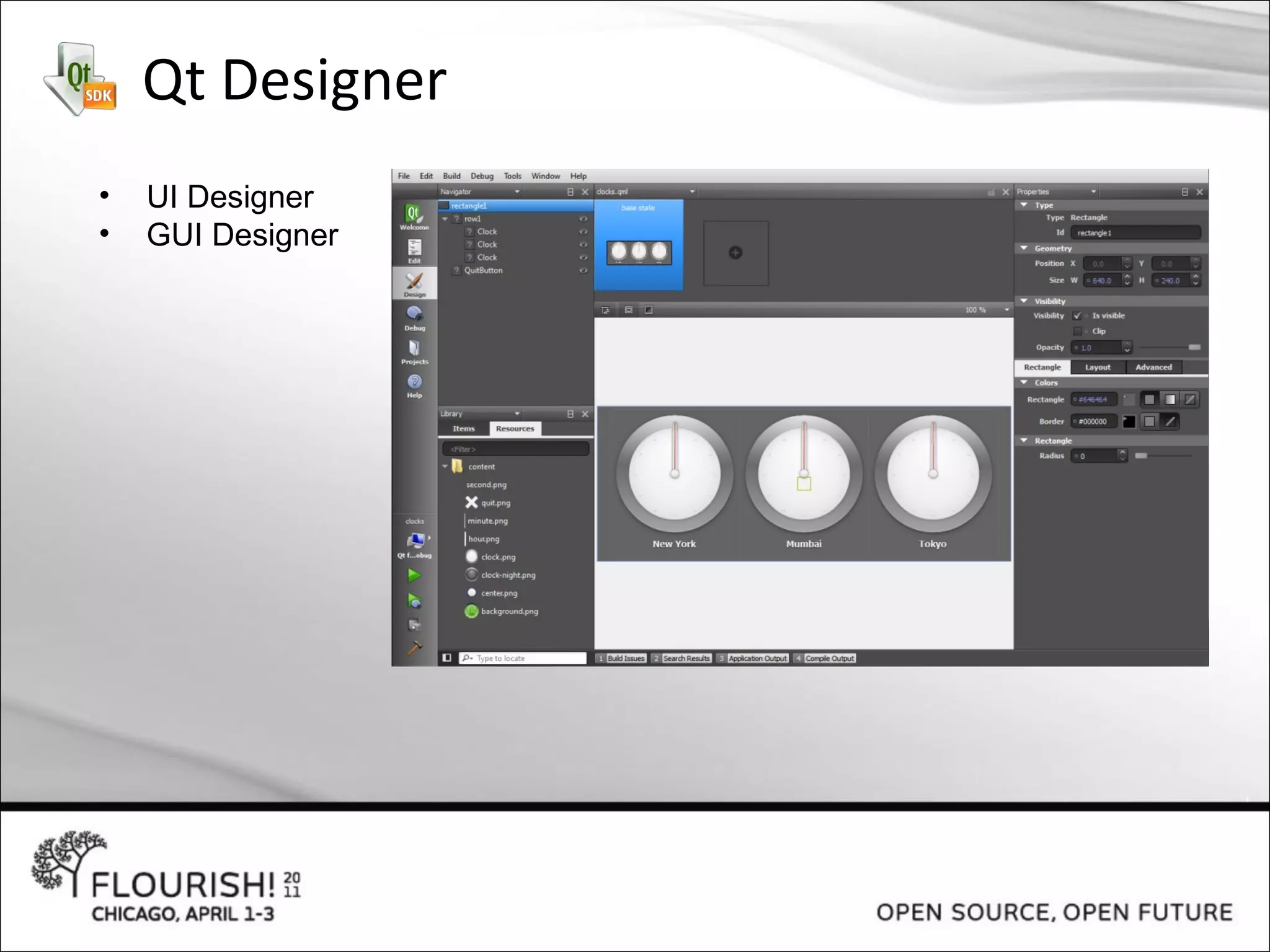Hide QuitButton using its eye icon
Image resolution: width=1270 pixels, height=952 pixels.
click(583, 270)
